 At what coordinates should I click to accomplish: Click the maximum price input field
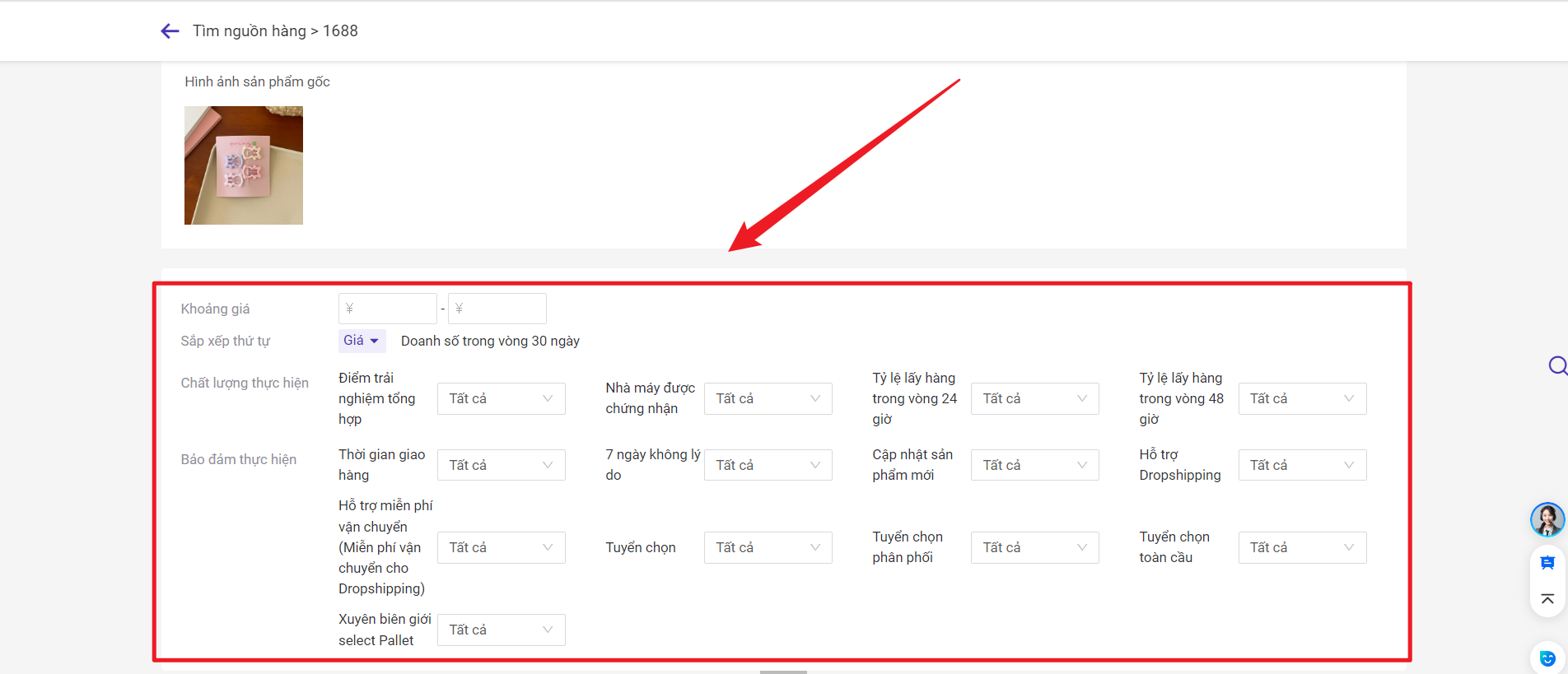pos(497,309)
